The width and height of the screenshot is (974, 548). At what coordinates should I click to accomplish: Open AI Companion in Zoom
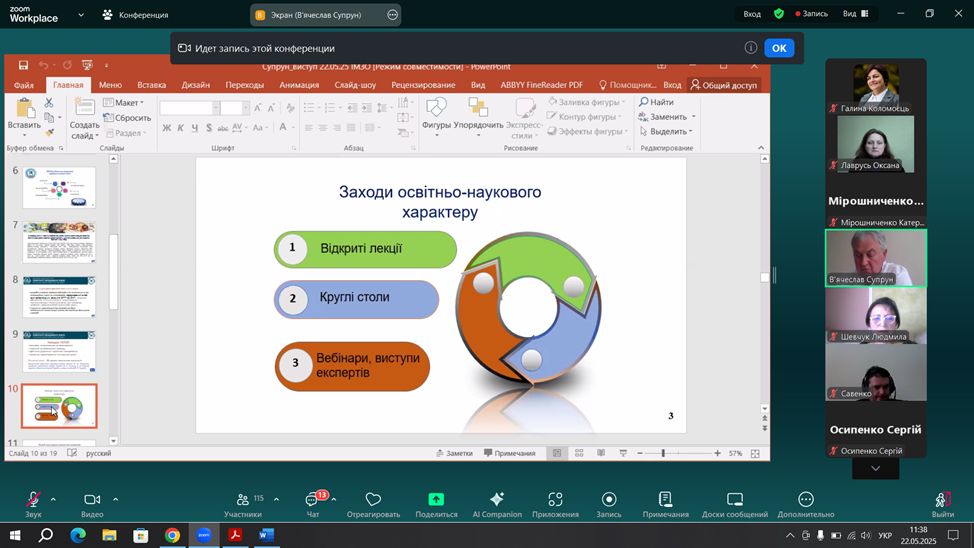(496, 500)
